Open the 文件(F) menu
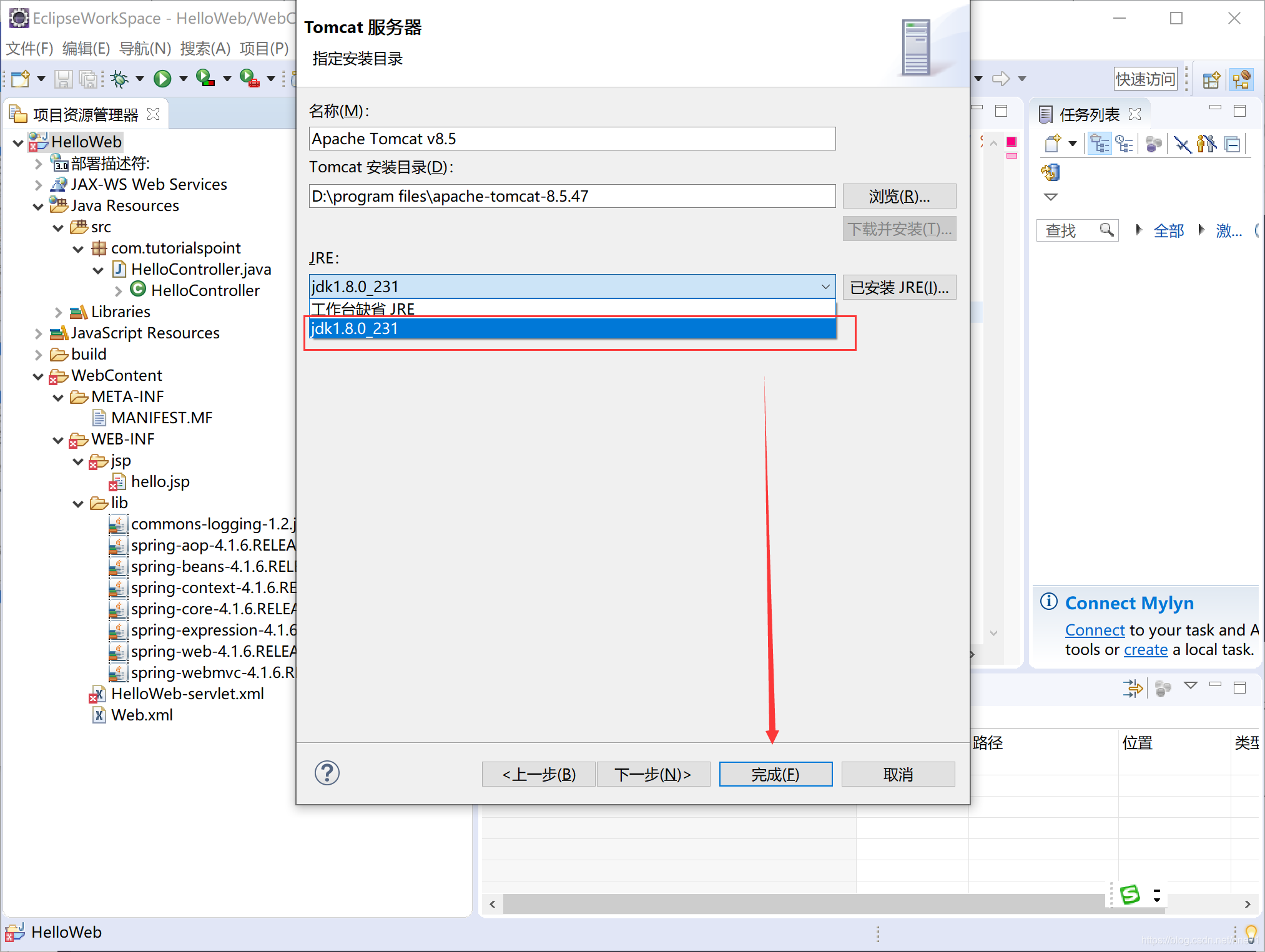The image size is (1265, 952). pyautogui.click(x=29, y=48)
